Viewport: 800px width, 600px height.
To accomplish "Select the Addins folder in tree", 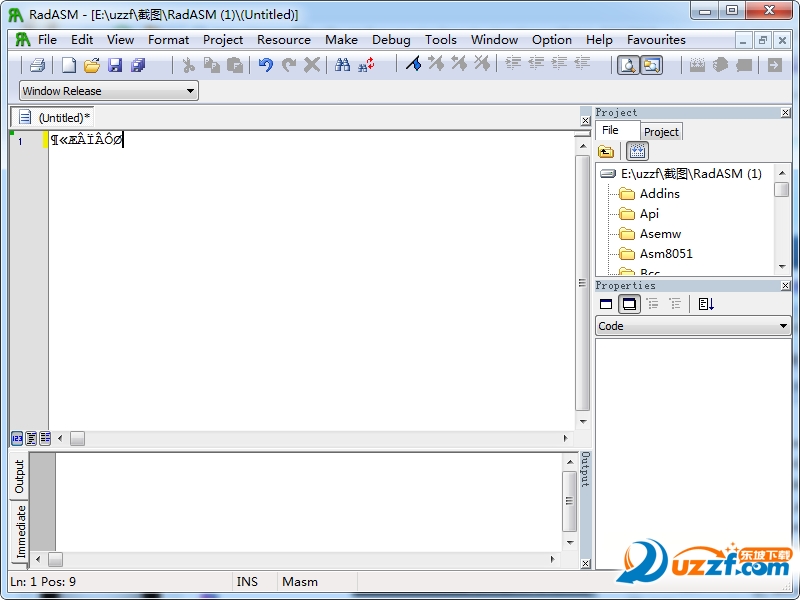I will pyautogui.click(x=660, y=194).
